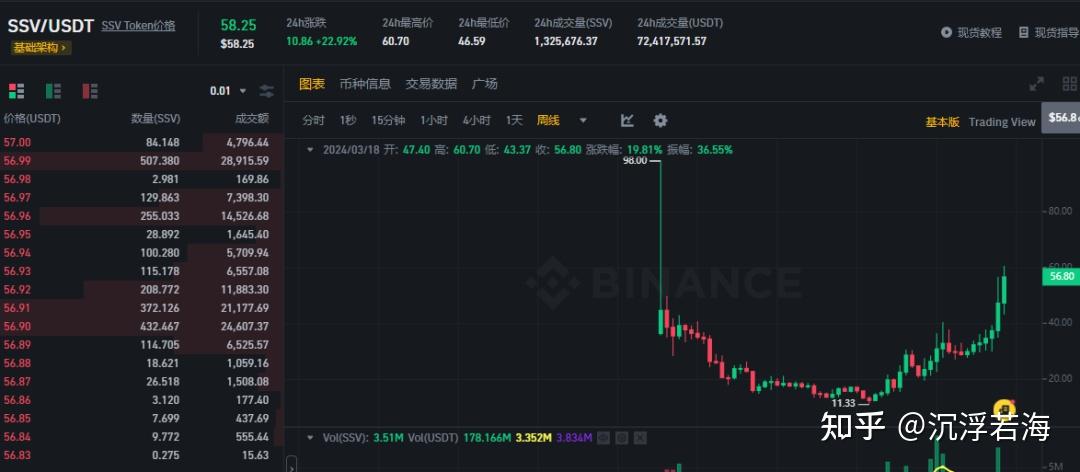Show combined buy and sell order book view
This screenshot has height=472, width=1080.
coord(17,91)
